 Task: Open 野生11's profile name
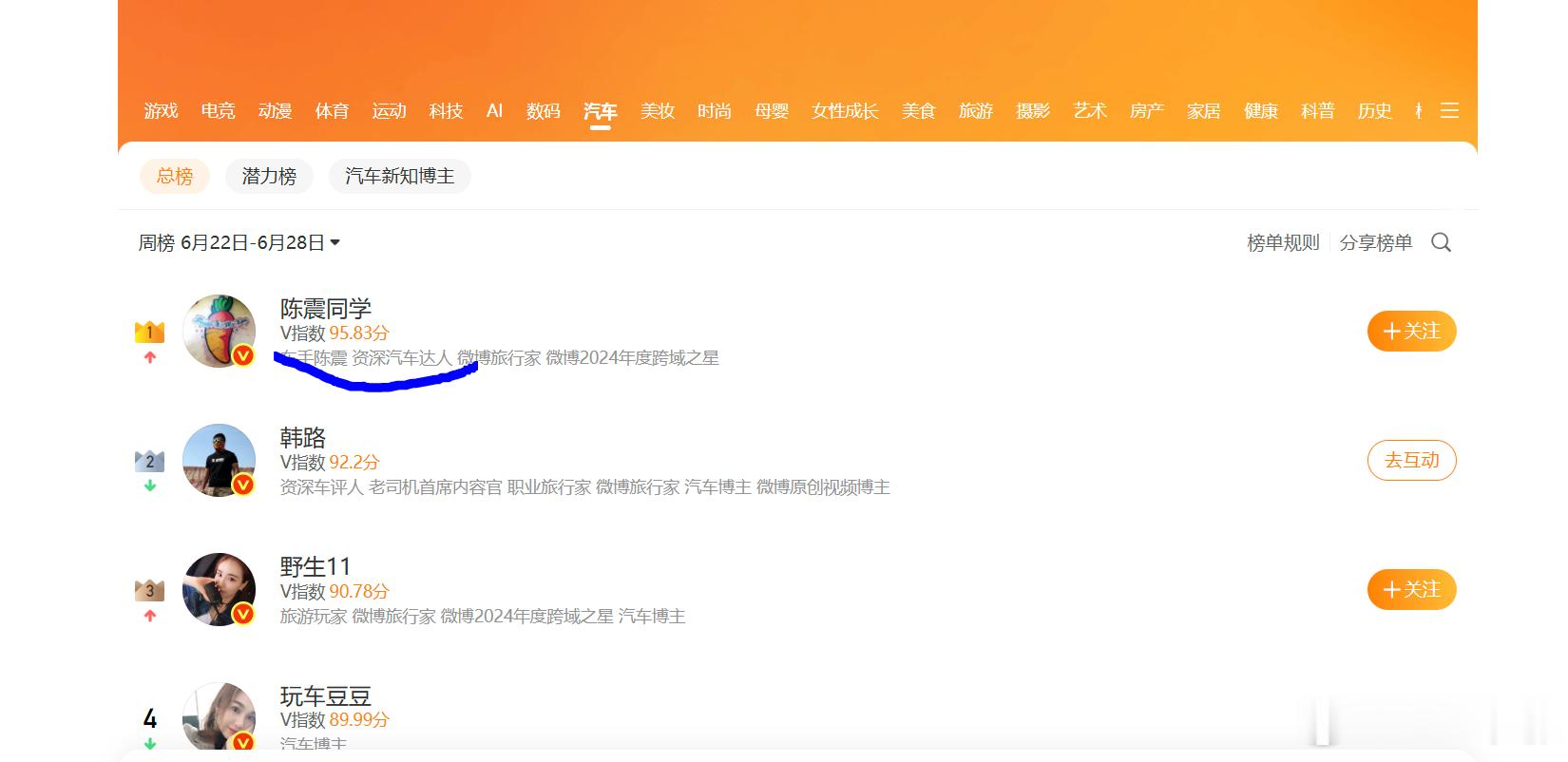[x=316, y=567]
